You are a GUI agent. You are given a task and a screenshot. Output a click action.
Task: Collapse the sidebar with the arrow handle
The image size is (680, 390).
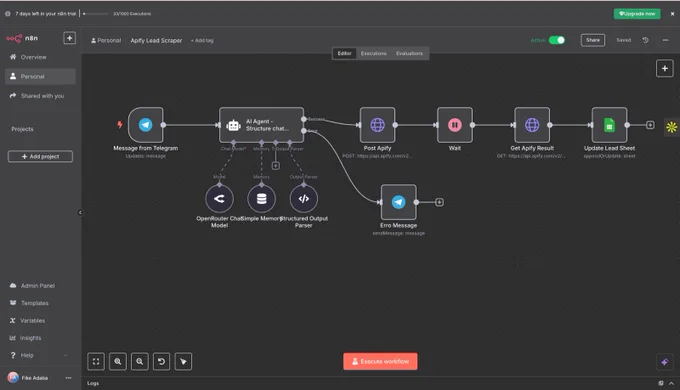click(80, 212)
